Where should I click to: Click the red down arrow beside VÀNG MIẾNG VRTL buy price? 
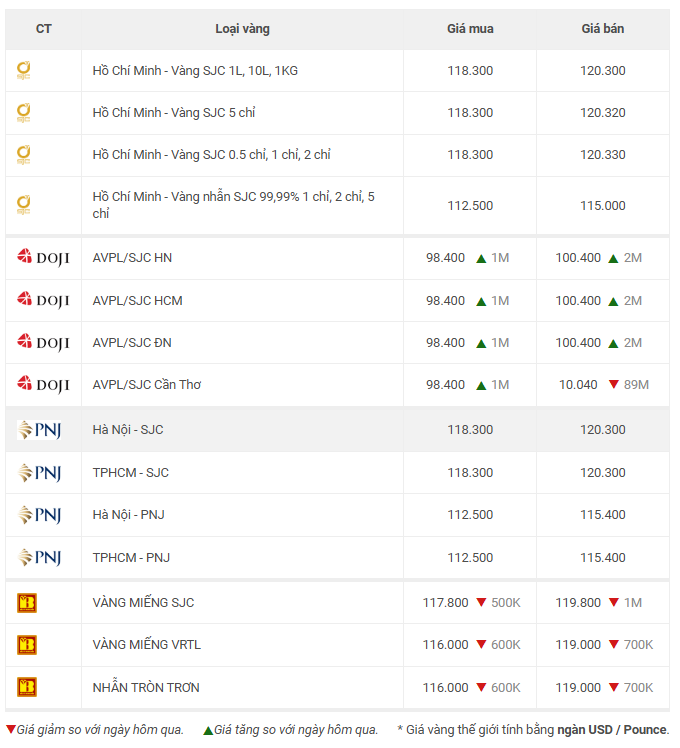481,644
